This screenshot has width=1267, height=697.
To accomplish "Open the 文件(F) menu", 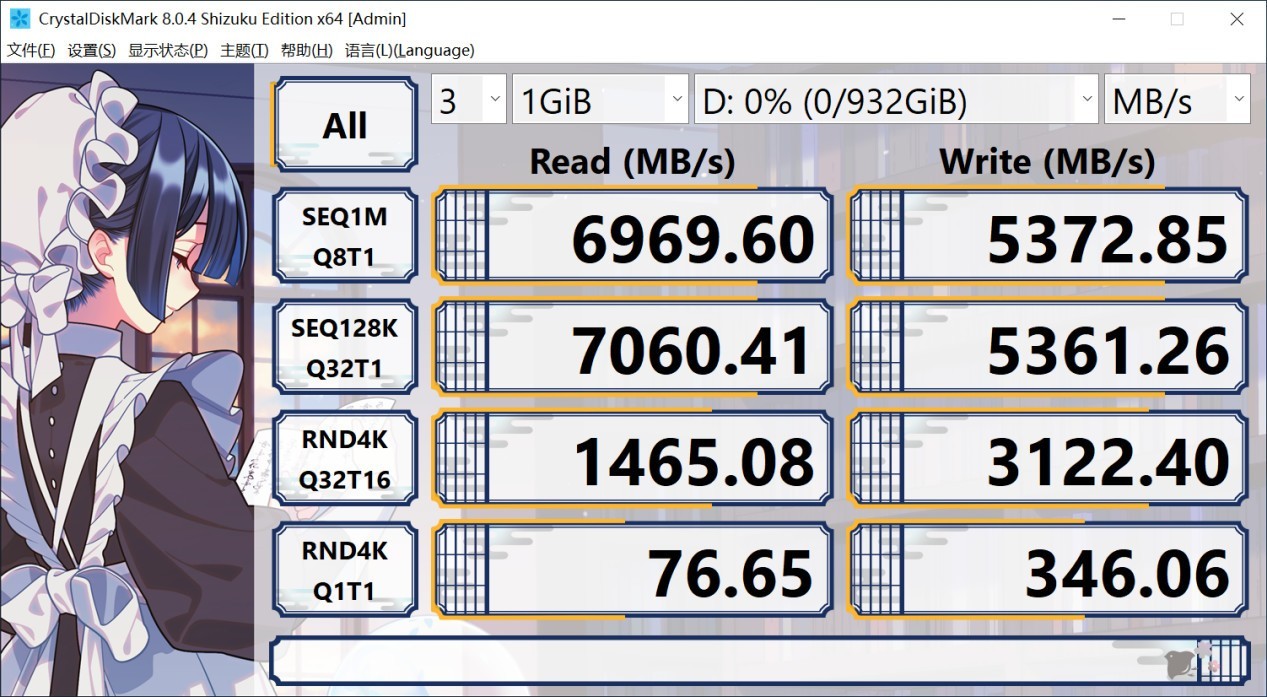I will pos(31,50).
